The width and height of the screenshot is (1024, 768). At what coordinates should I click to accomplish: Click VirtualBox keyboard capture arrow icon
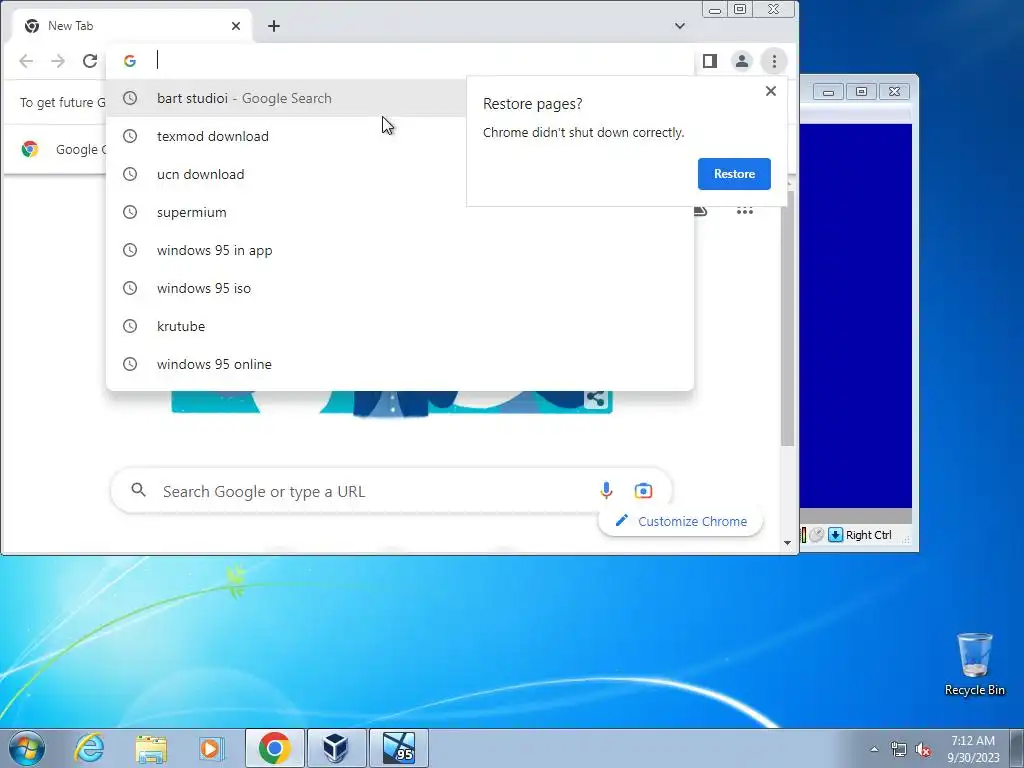pos(835,535)
